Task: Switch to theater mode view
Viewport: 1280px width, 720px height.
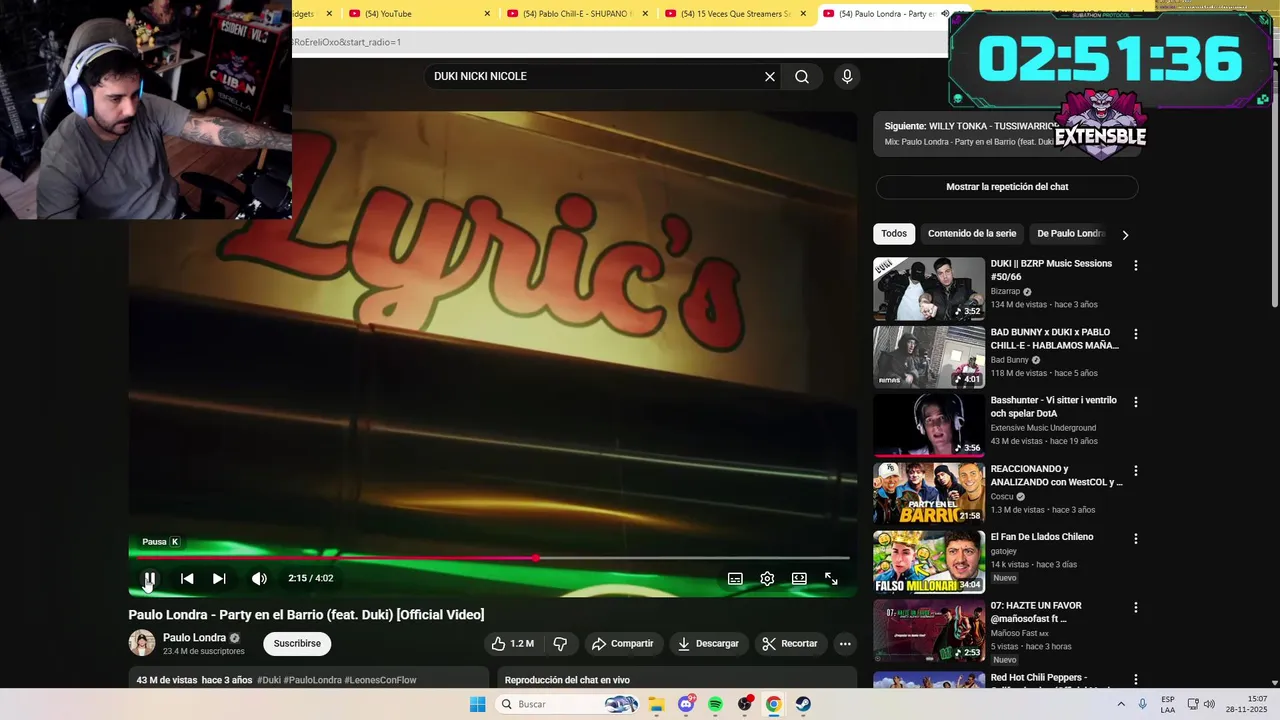Action: (799, 578)
